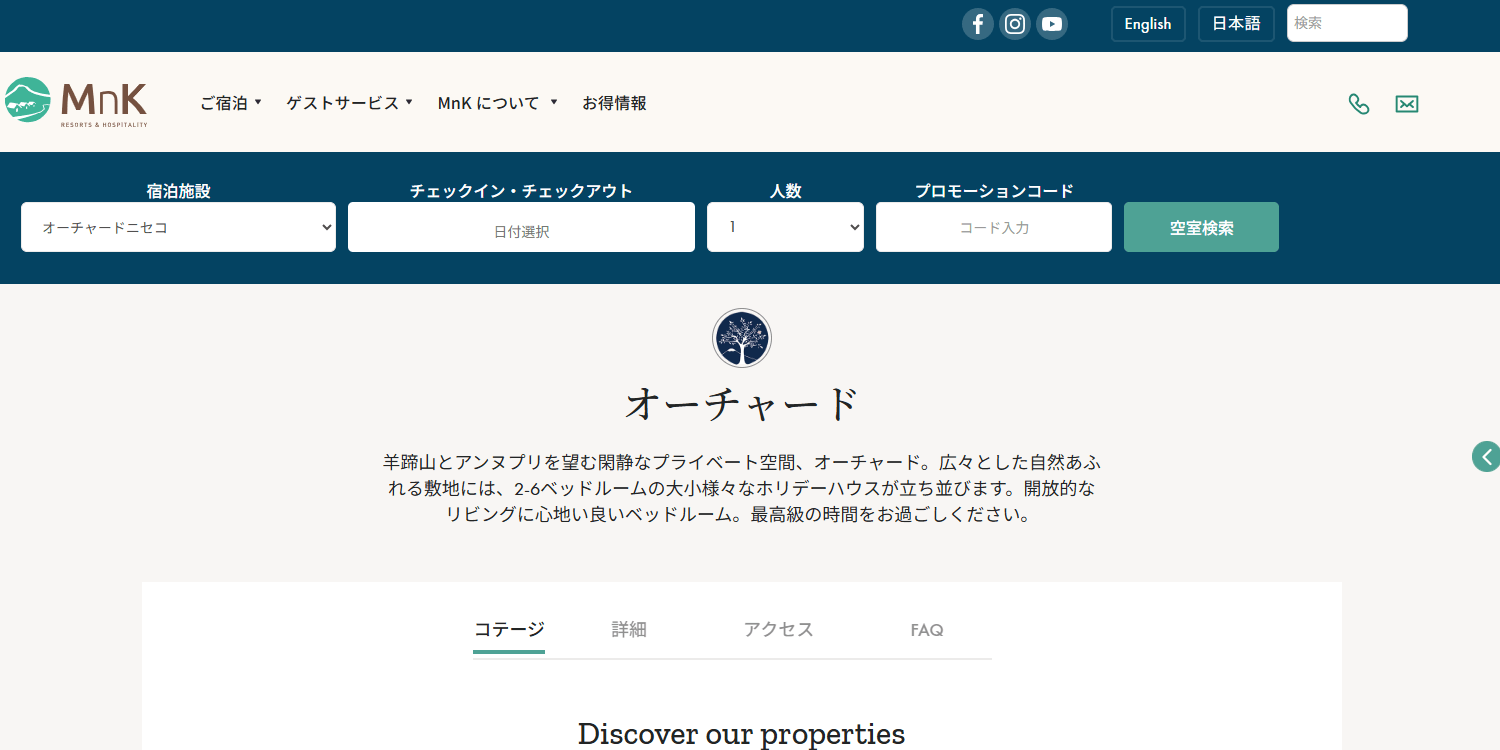Expand the side panel arrow button
This screenshot has width=1500, height=750.
coord(1486,457)
